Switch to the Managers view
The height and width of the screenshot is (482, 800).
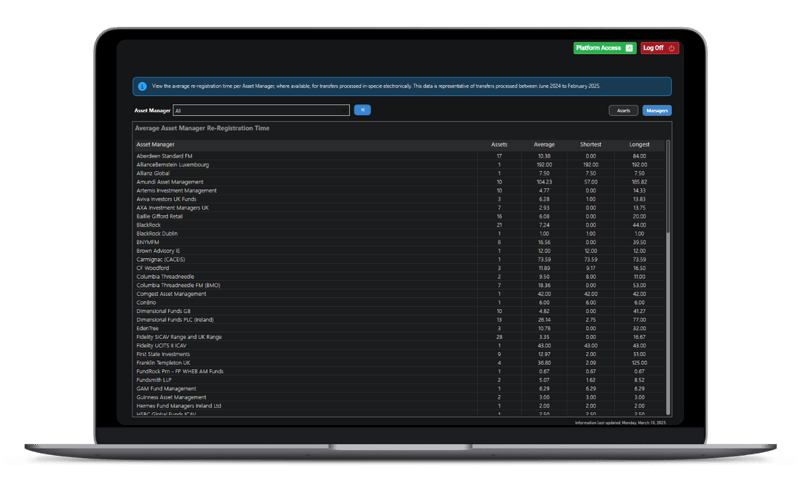click(657, 111)
